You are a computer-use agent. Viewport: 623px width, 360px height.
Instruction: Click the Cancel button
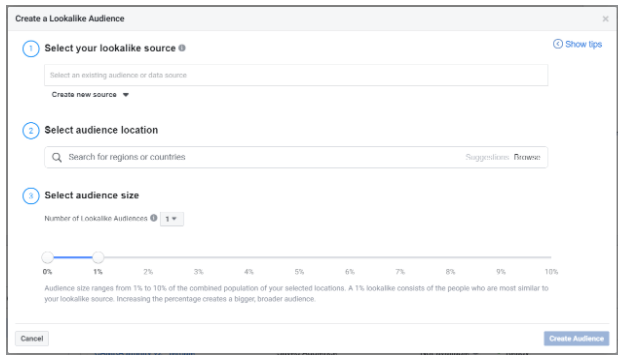click(x=32, y=339)
